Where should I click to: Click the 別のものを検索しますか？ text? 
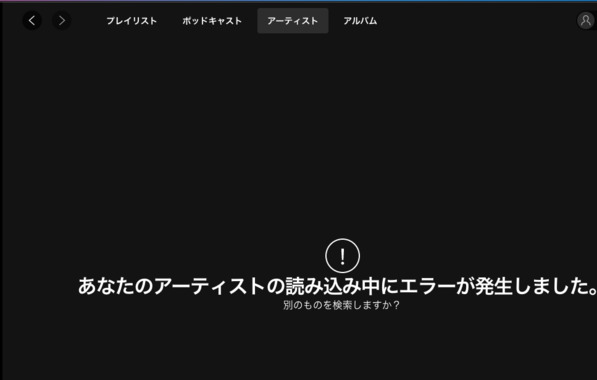coord(341,305)
